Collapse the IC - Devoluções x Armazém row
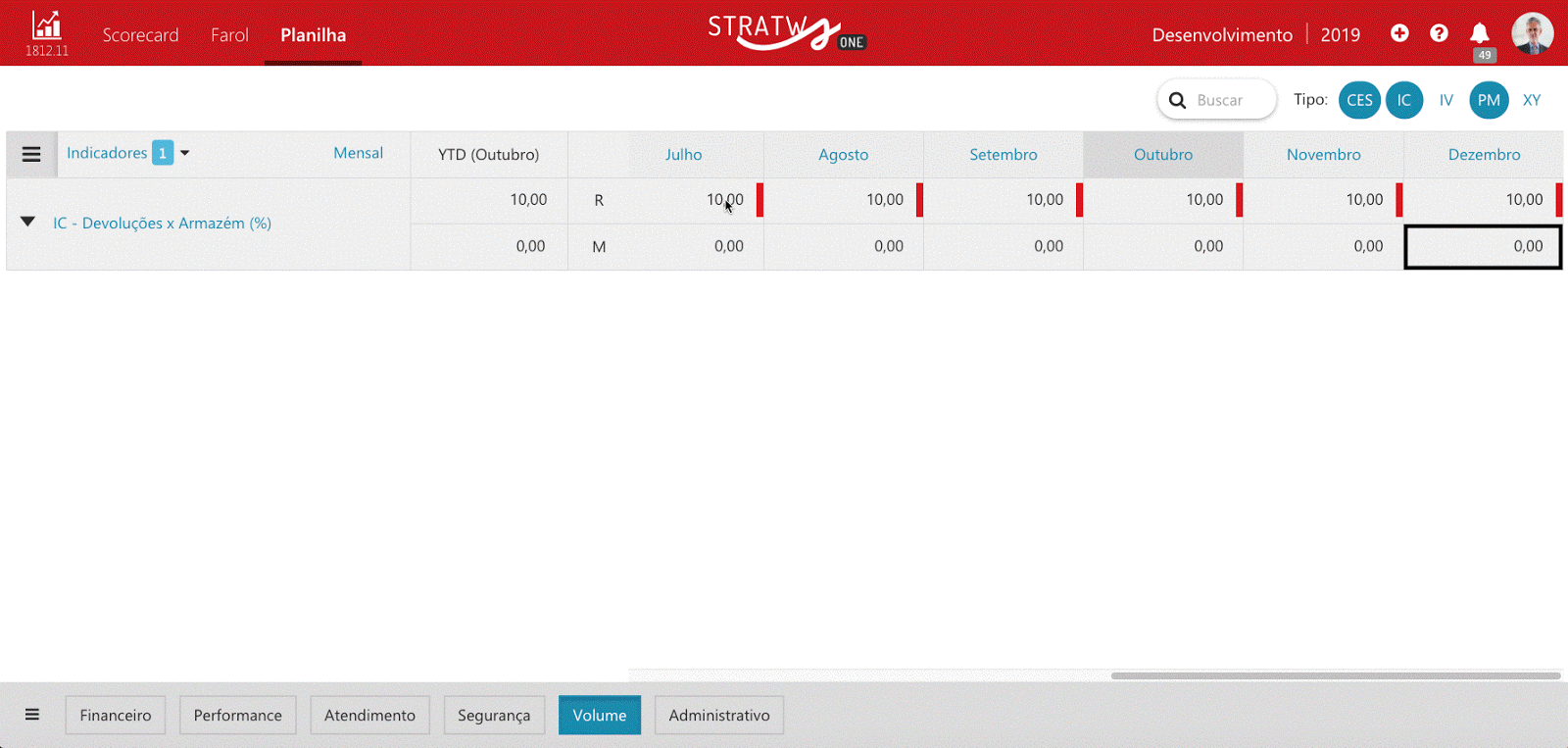 27,222
